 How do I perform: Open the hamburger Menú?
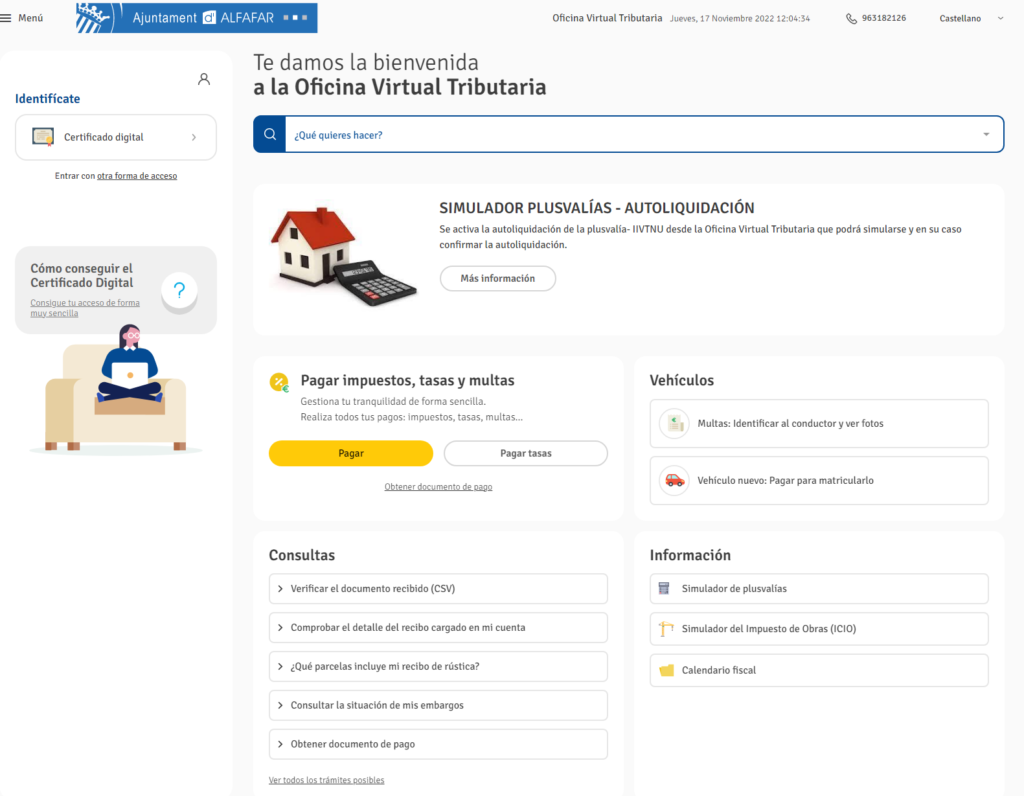22,18
